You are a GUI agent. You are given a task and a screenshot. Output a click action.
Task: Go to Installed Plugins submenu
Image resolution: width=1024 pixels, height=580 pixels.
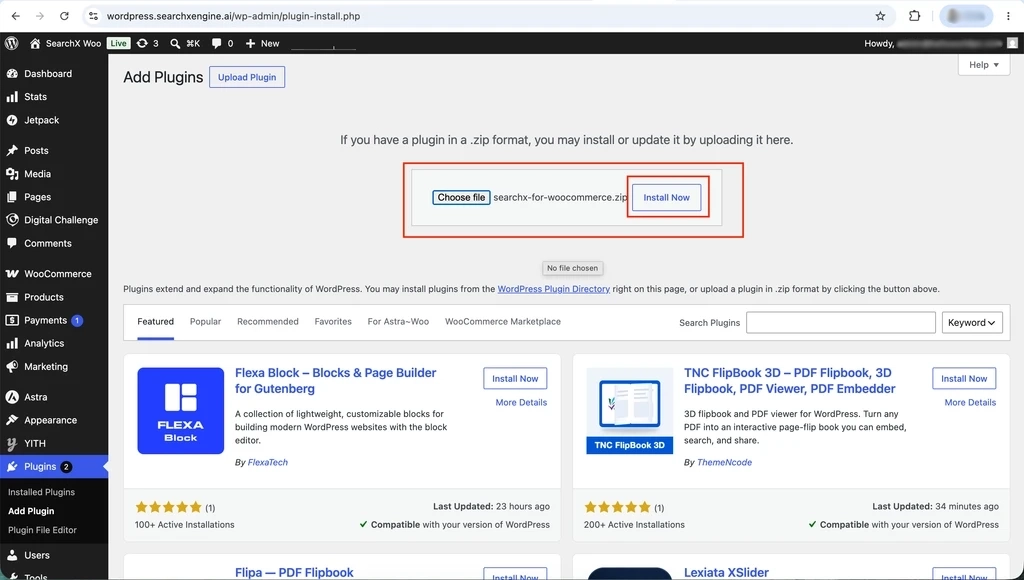[41, 492]
